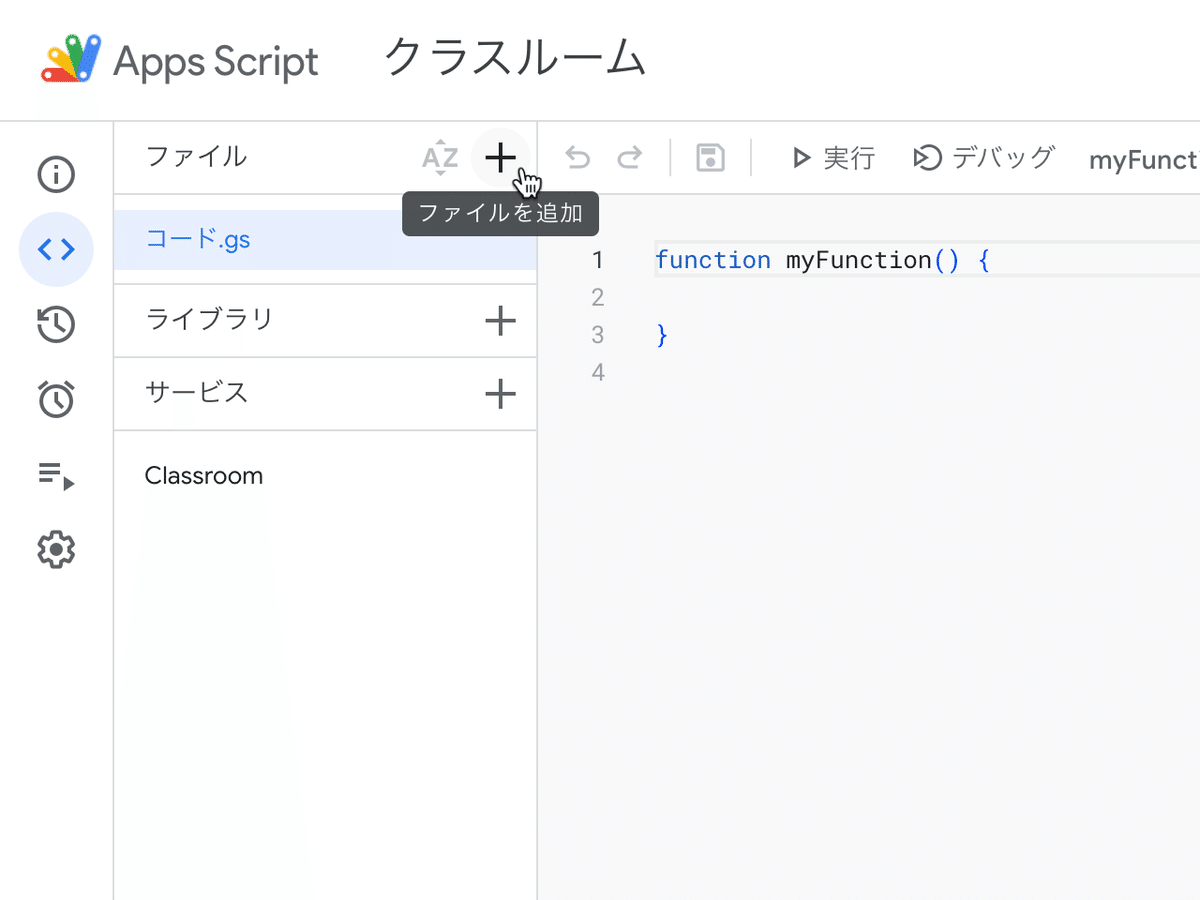Rename project title クラスルーム
Viewport: 1200px width, 900px height.
[515, 58]
